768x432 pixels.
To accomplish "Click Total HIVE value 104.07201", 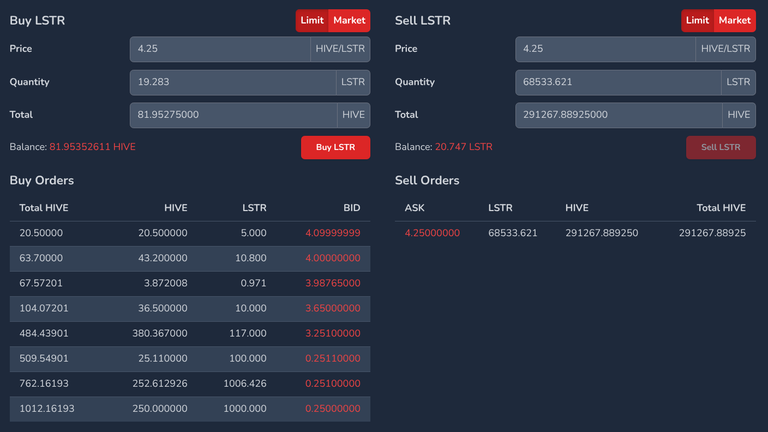I will pos(44,309).
